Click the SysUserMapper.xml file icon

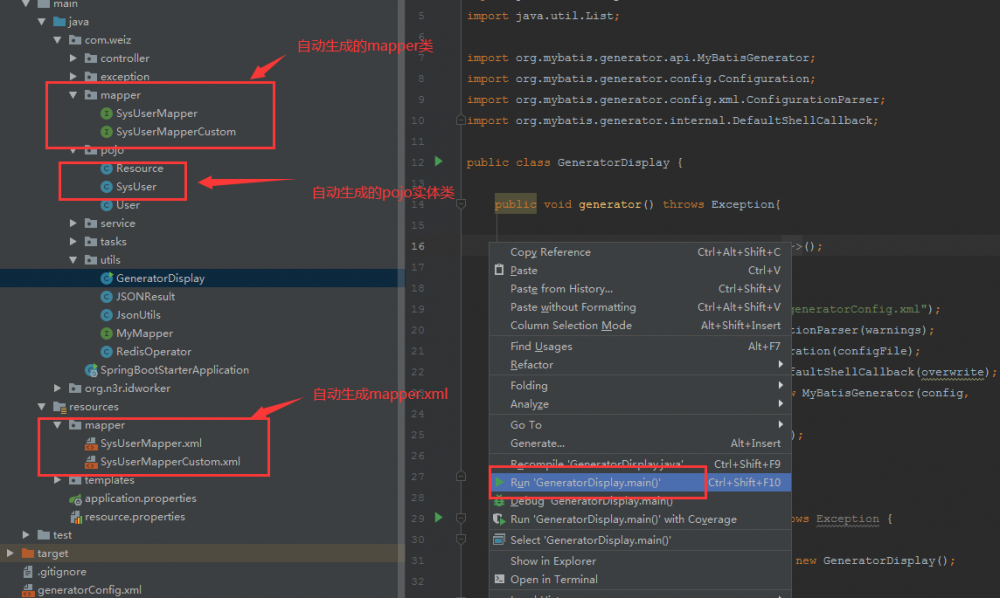click(91, 443)
